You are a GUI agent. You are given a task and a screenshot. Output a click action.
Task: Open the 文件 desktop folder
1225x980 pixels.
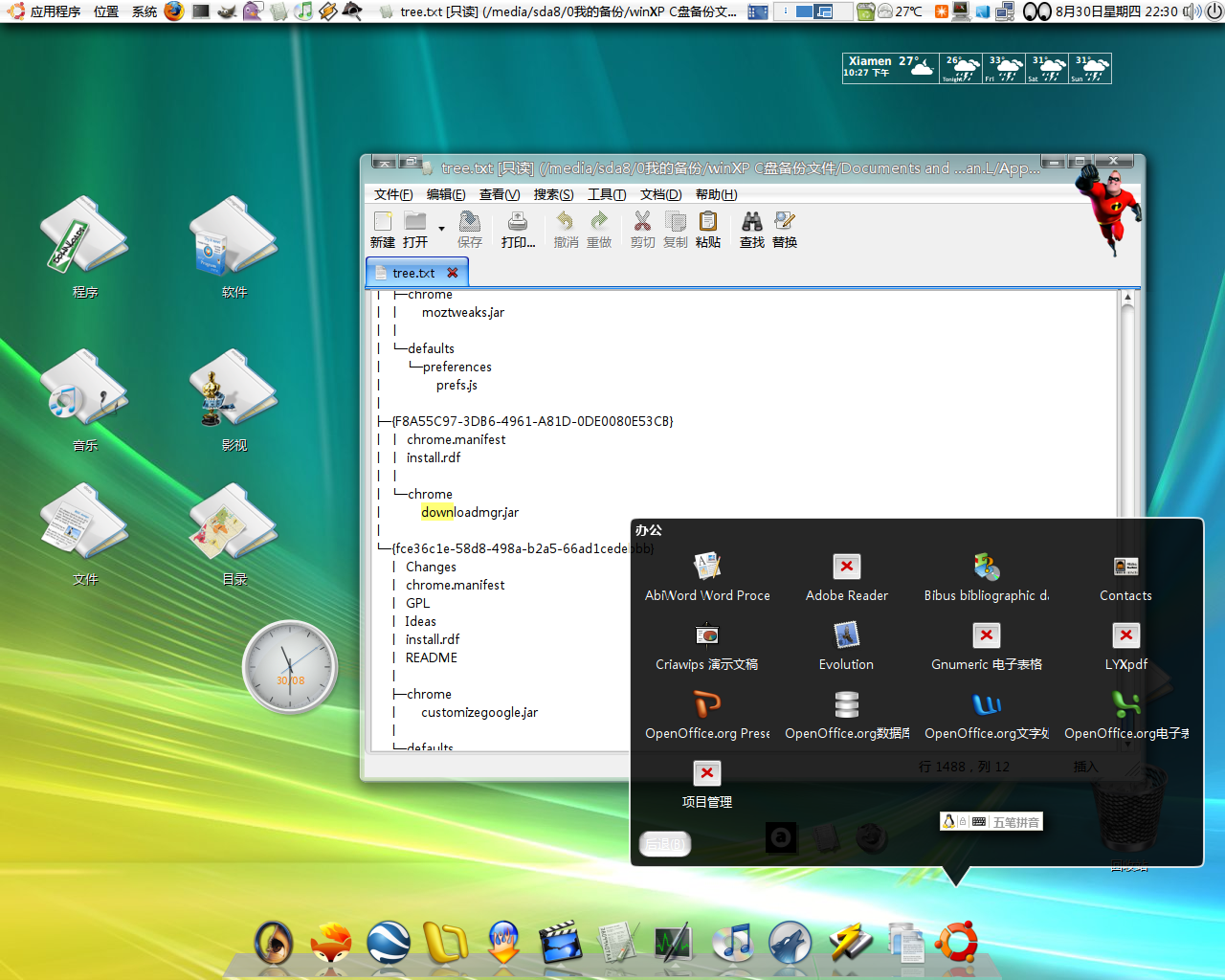point(84,534)
